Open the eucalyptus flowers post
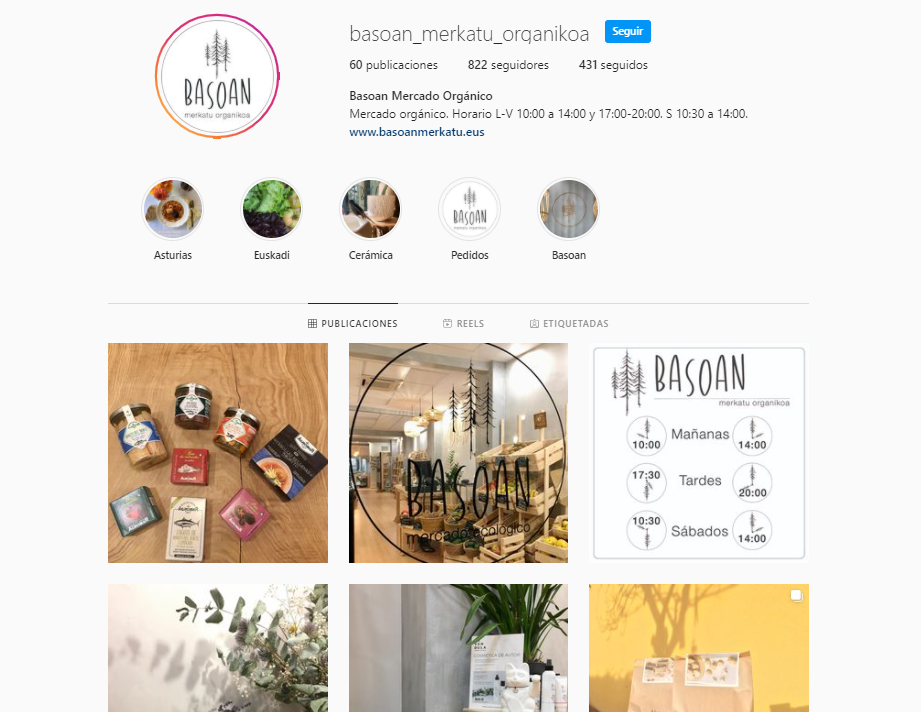Image resolution: width=921 pixels, height=712 pixels. pyautogui.click(x=218, y=648)
